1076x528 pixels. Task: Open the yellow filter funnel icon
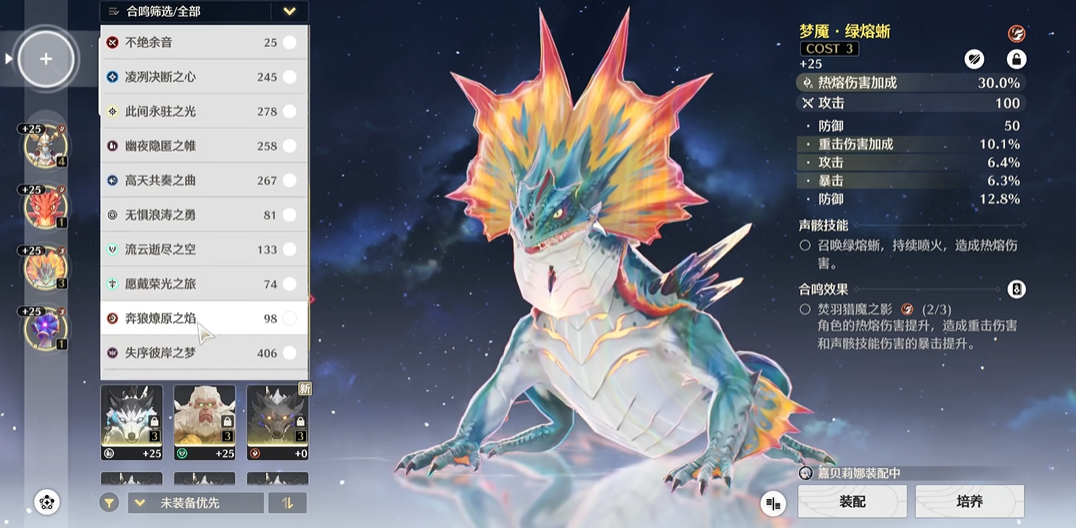[109, 503]
